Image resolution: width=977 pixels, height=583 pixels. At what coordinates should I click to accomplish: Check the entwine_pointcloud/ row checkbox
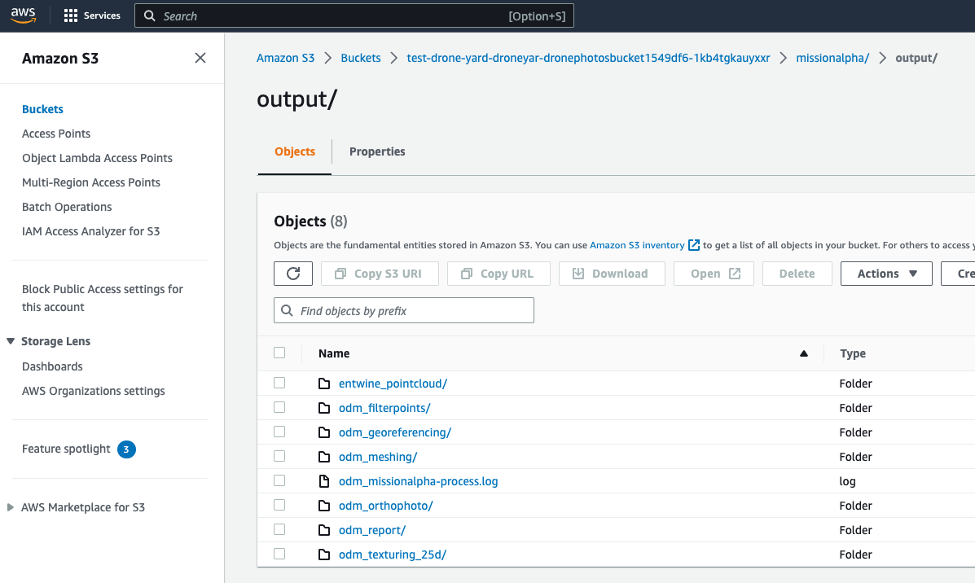click(x=279, y=382)
